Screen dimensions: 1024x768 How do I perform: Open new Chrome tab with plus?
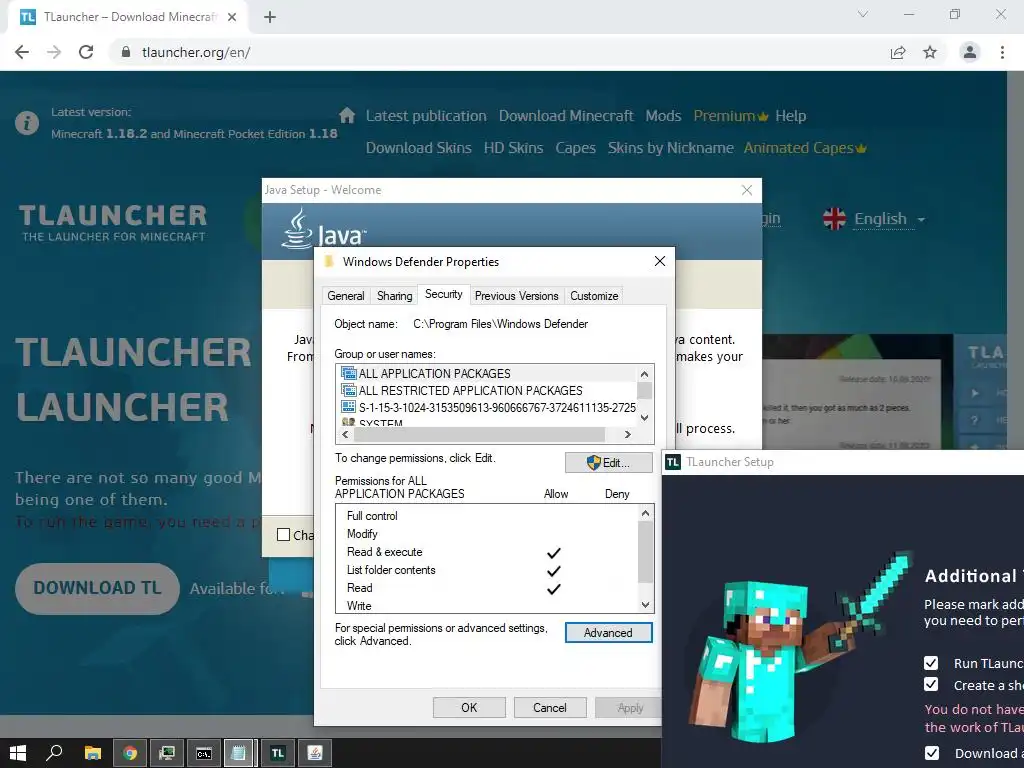coord(270,17)
